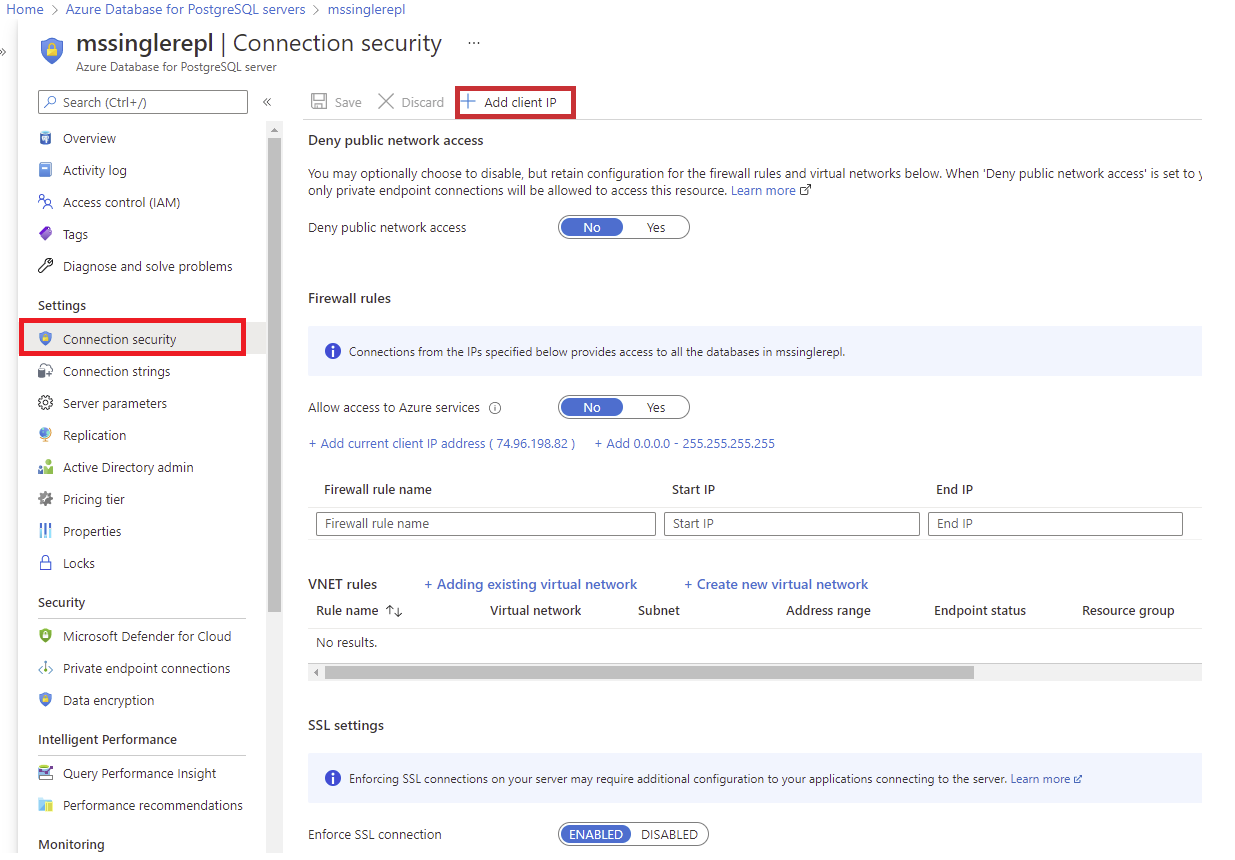The width and height of the screenshot is (1235, 860).
Task: Set Allow access to Azure services to No
Action: (x=592, y=407)
